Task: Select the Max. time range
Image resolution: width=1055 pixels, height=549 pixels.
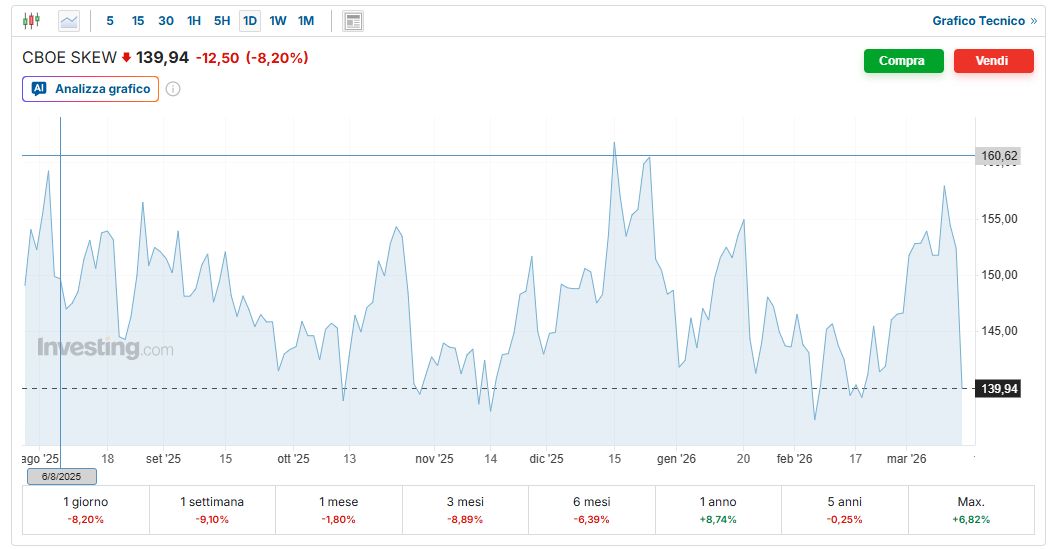Action: tap(970, 510)
